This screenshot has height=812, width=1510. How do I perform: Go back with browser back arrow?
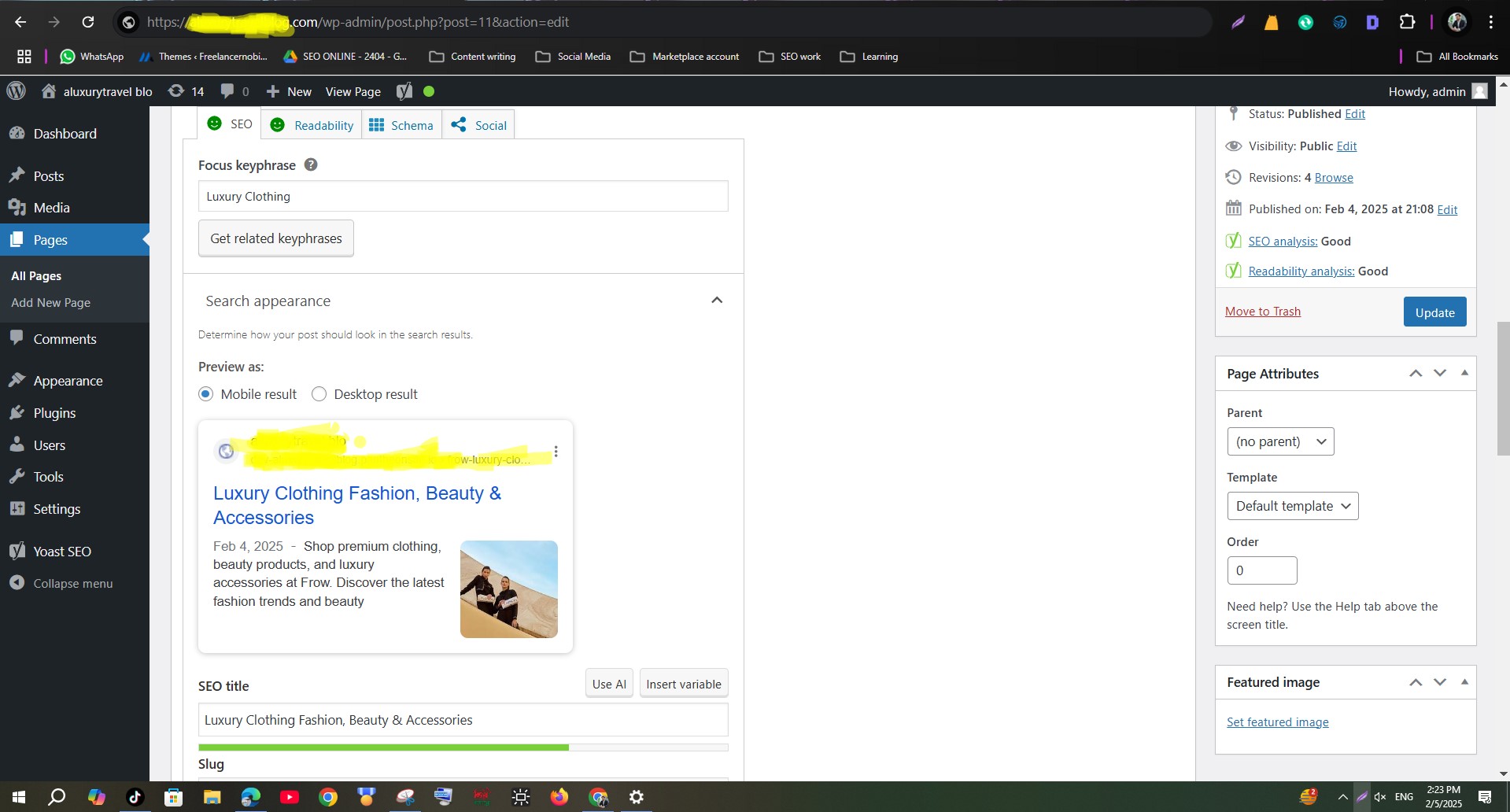point(20,22)
